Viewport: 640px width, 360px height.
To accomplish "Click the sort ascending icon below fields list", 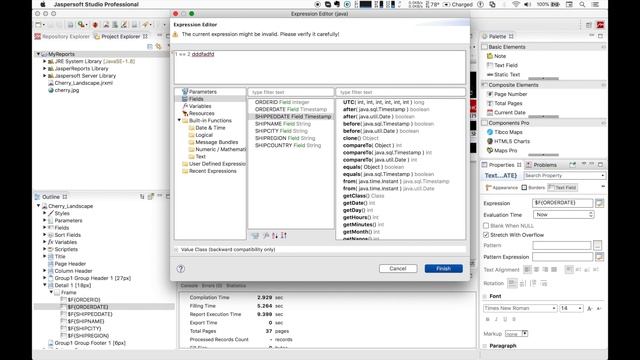I will [x=275, y=236].
